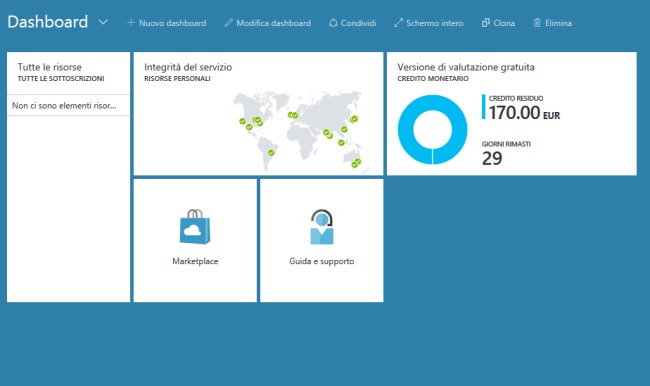Image resolution: width=650 pixels, height=386 pixels.
Task: Select the 'Non ci sono elementi risor...' row
Action: 68,105
